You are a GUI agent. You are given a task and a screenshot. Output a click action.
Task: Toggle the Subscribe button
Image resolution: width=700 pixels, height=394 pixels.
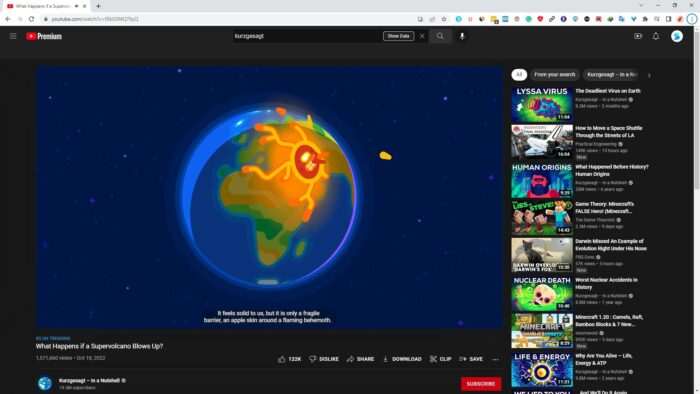(481, 384)
